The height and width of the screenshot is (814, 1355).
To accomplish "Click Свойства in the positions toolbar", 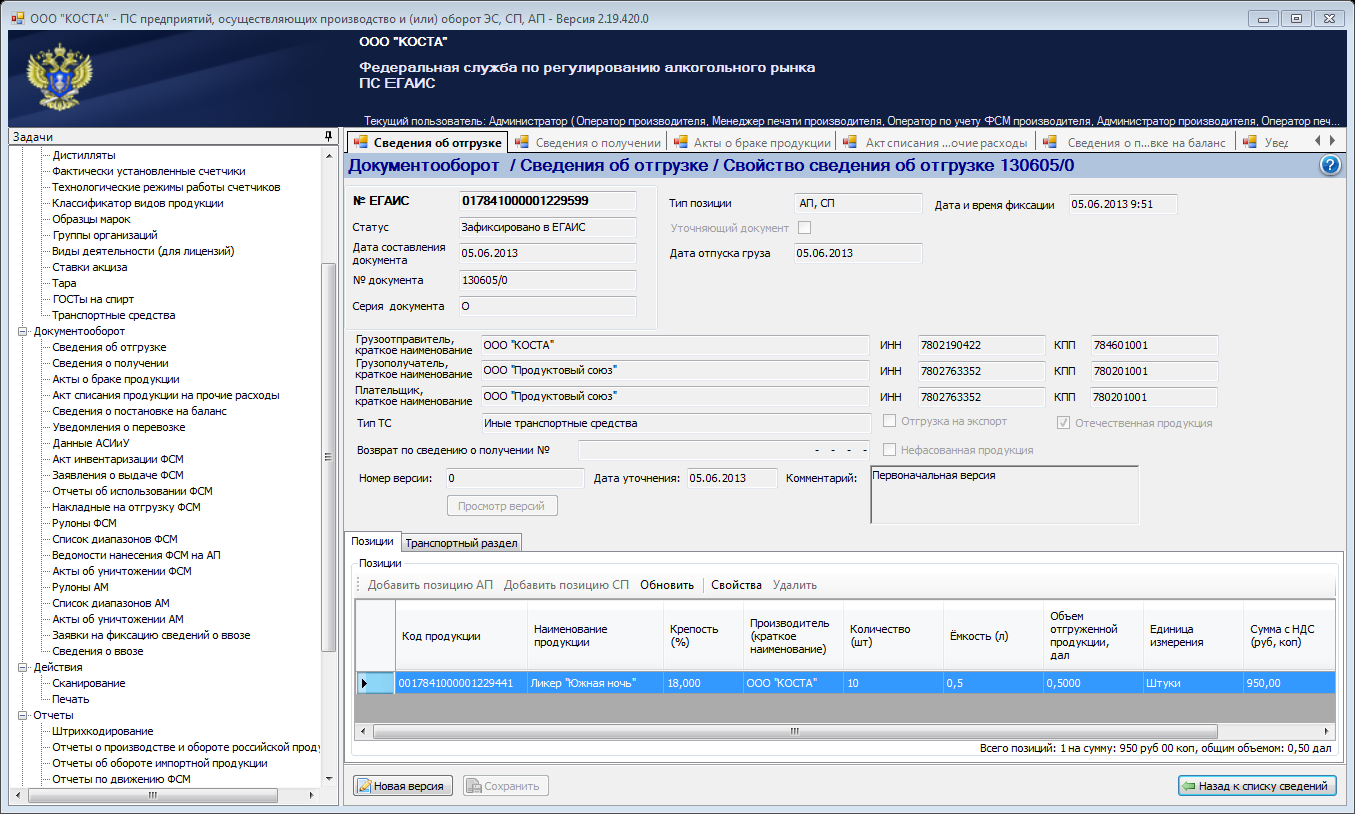I will tap(736, 585).
